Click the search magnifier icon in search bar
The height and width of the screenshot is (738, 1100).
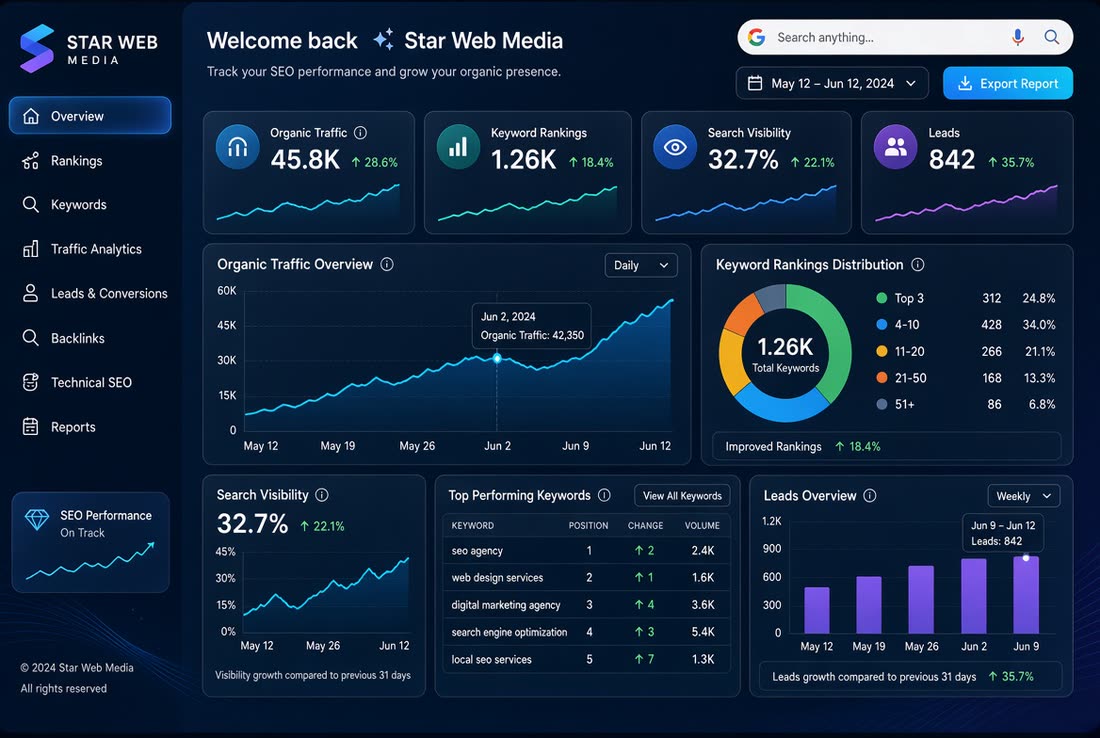coord(1051,37)
